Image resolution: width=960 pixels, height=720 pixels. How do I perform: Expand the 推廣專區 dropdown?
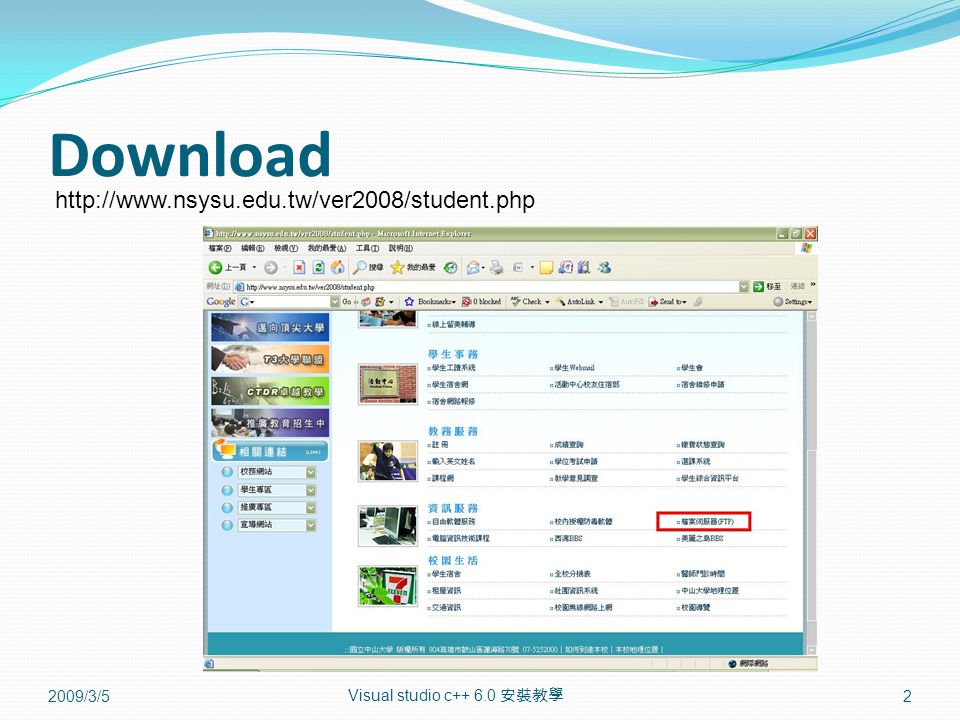(x=310, y=508)
